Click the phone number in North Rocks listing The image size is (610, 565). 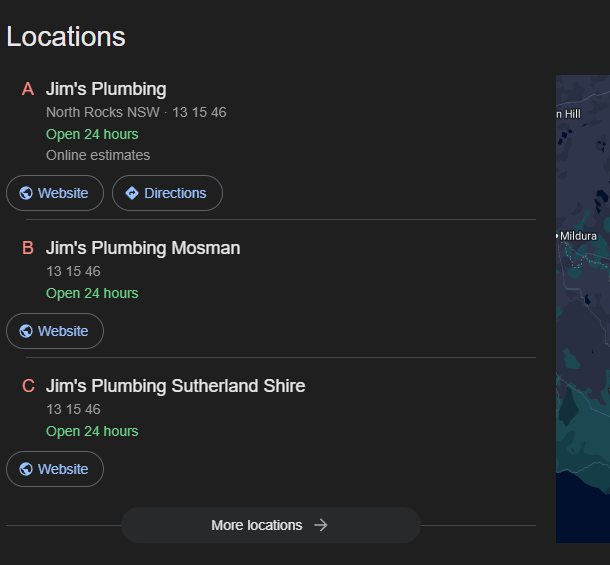point(199,112)
